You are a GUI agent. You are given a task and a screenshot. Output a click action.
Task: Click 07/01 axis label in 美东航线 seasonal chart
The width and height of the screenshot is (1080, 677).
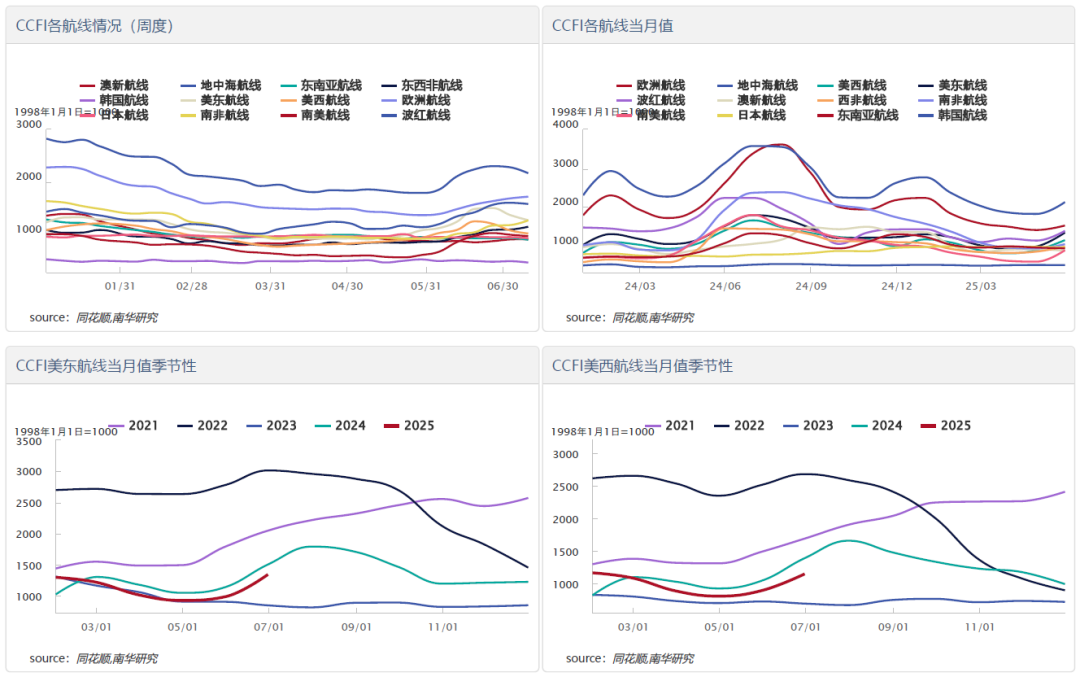[269, 627]
